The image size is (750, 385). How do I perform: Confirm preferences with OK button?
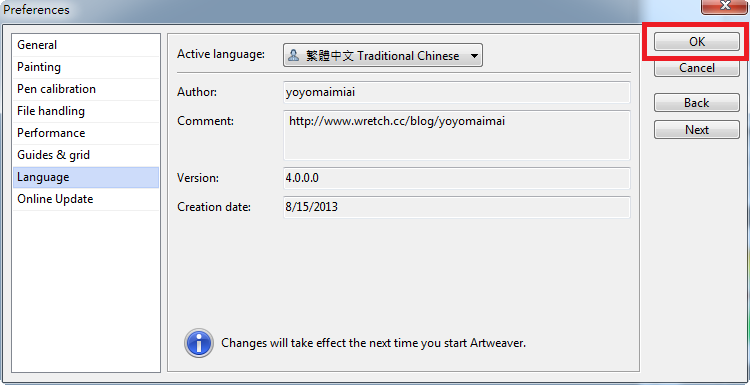tap(696, 42)
